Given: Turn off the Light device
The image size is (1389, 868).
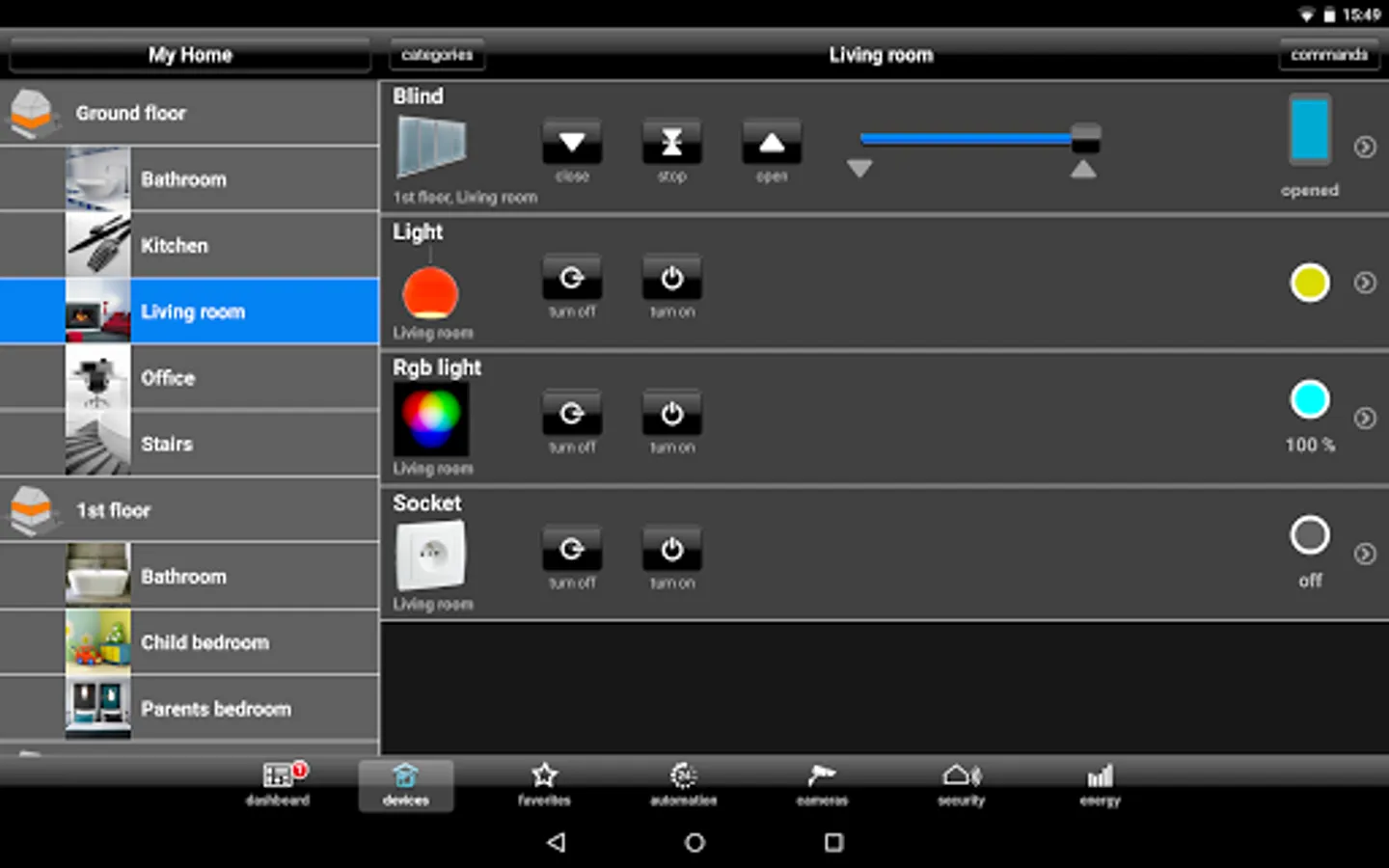Looking at the screenshot, I should coord(572,279).
